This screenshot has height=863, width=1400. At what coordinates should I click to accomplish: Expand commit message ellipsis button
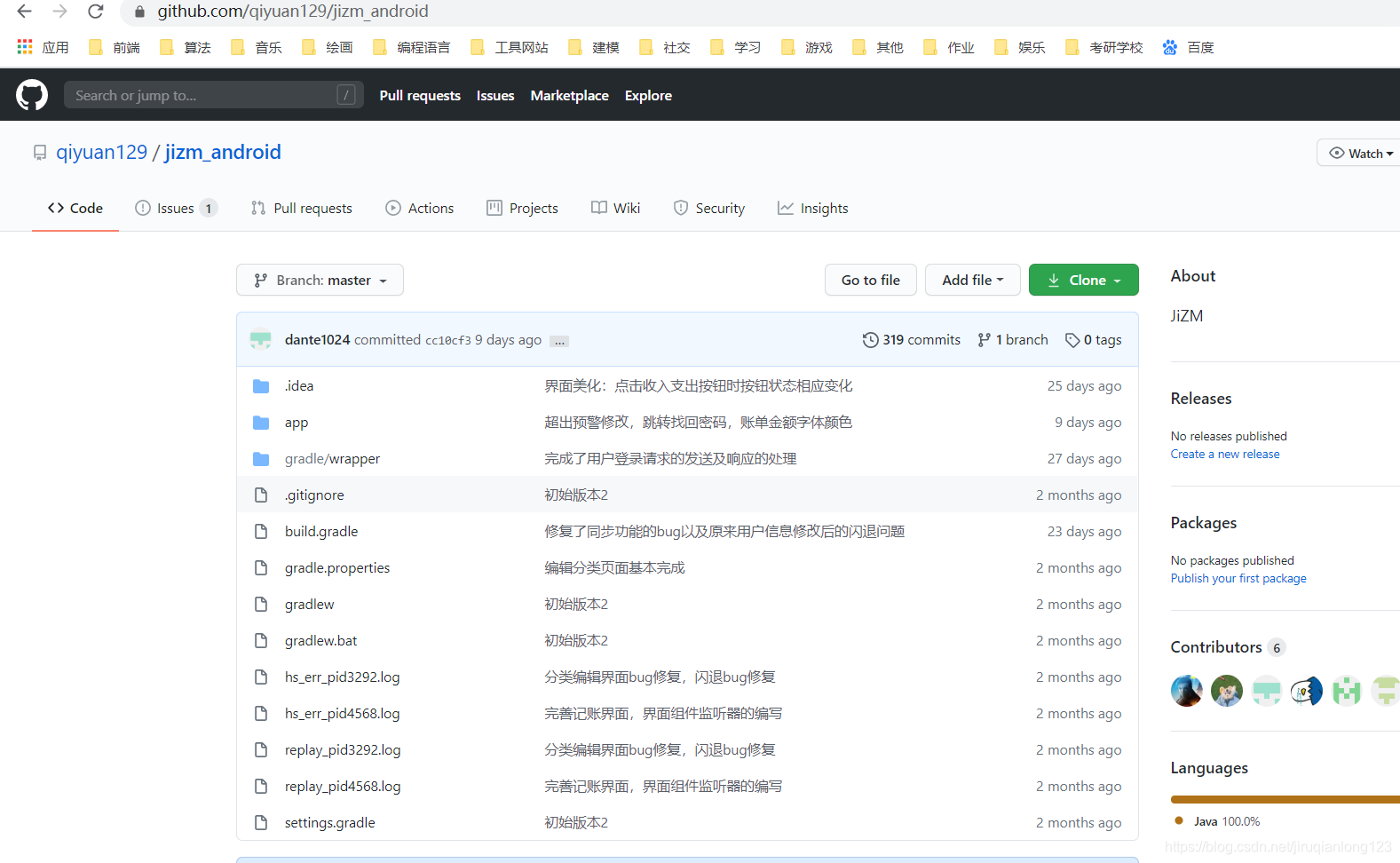559,341
